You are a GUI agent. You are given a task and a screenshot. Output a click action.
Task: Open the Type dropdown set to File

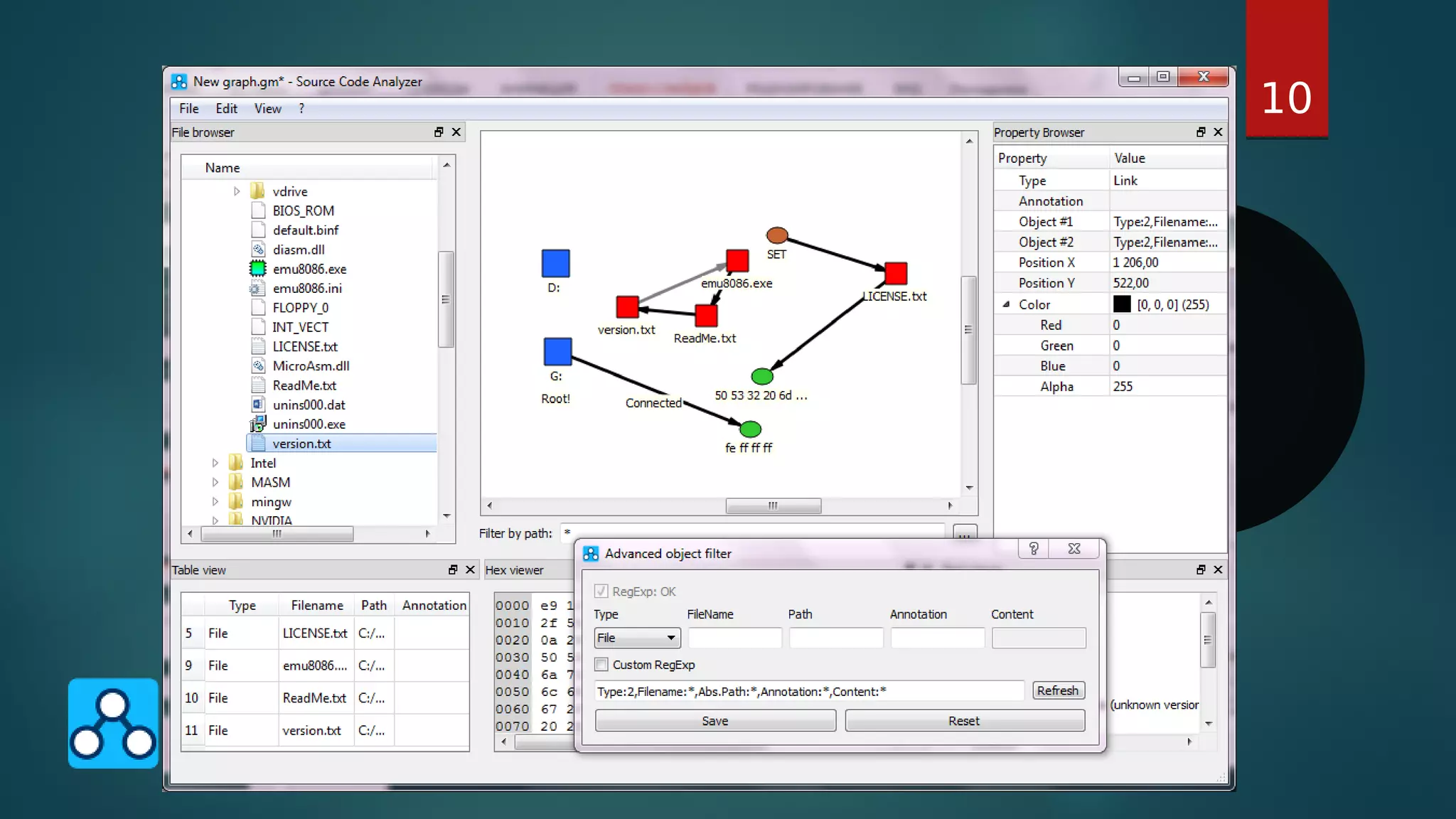pos(637,638)
